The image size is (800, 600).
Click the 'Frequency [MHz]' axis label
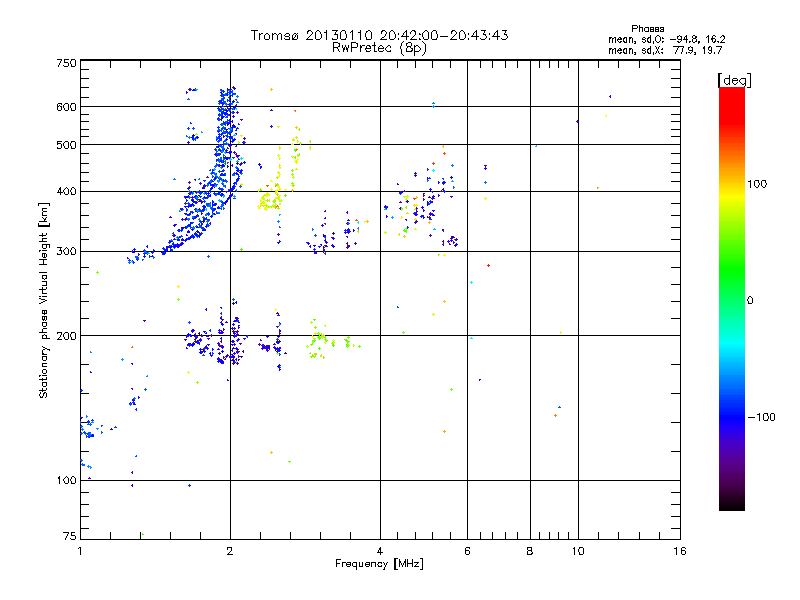coord(379,564)
